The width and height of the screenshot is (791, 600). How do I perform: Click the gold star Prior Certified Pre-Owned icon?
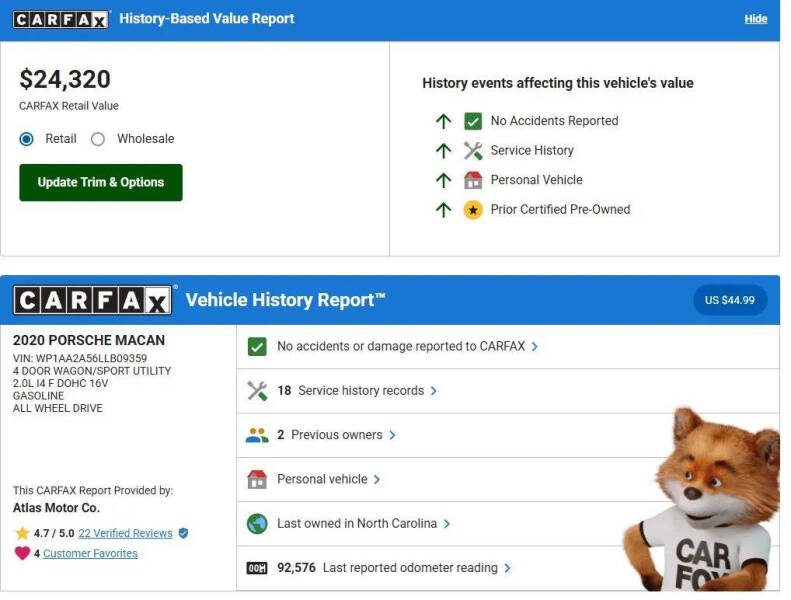click(473, 210)
